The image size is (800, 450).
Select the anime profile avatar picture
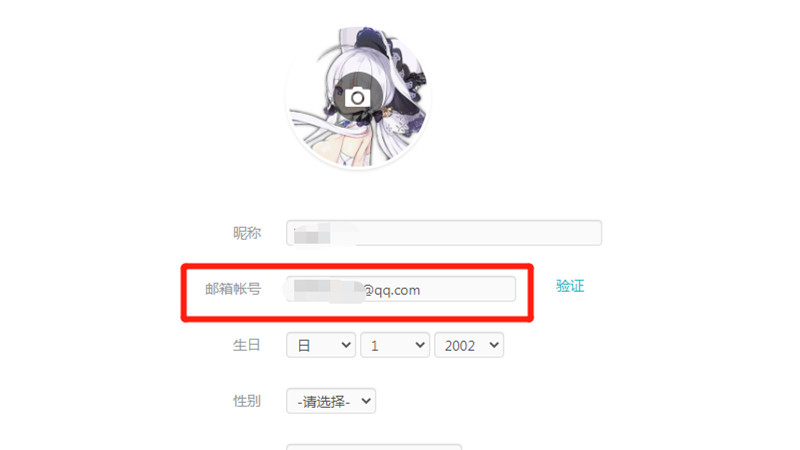pyautogui.click(x=358, y=97)
